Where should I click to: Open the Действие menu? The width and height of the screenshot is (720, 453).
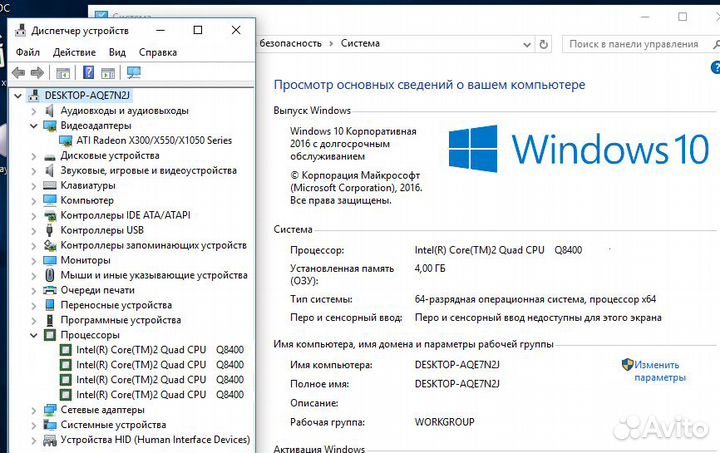(74, 52)
